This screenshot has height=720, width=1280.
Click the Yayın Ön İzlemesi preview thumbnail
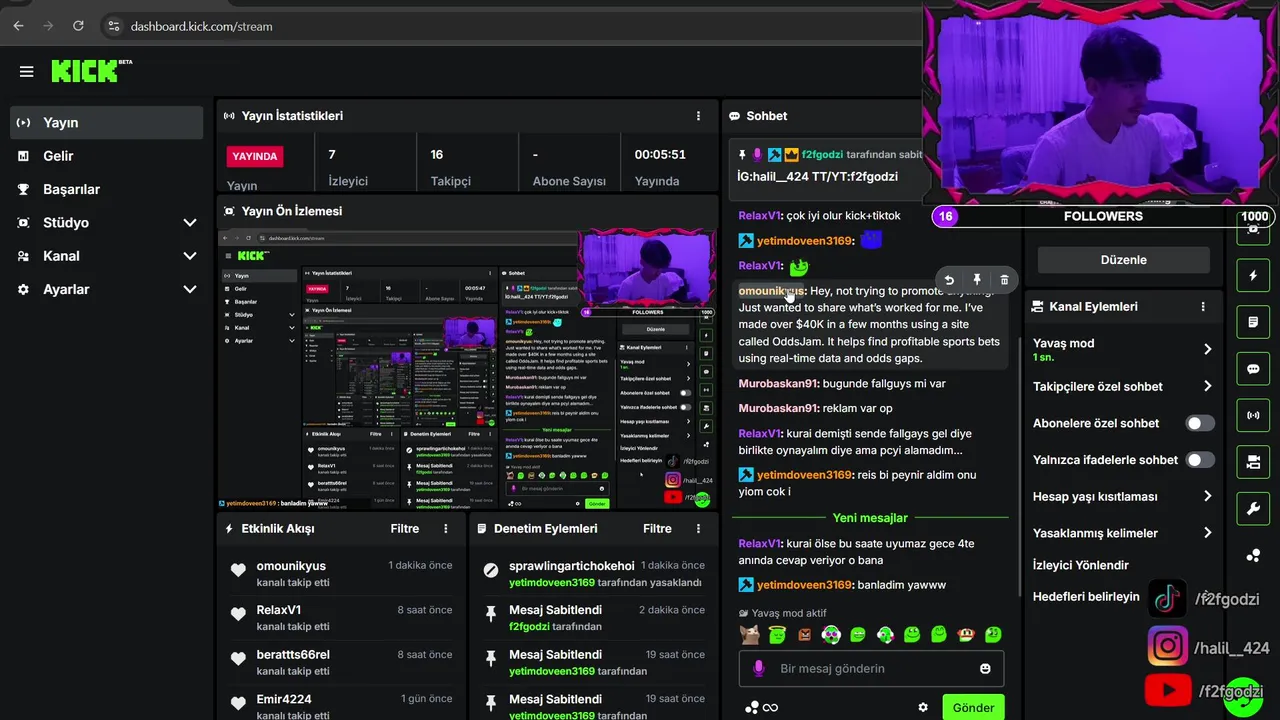pyautogui.click(x=467, y=370)
